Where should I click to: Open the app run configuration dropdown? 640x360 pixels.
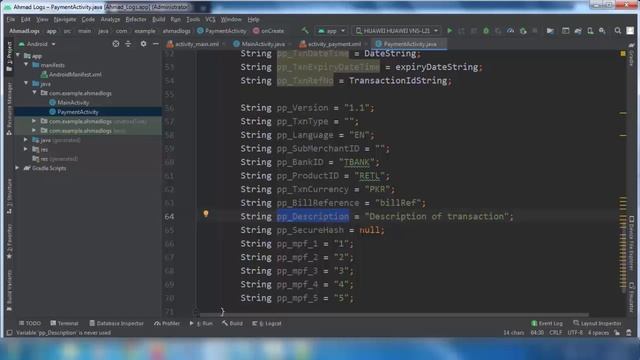point(331,31)
